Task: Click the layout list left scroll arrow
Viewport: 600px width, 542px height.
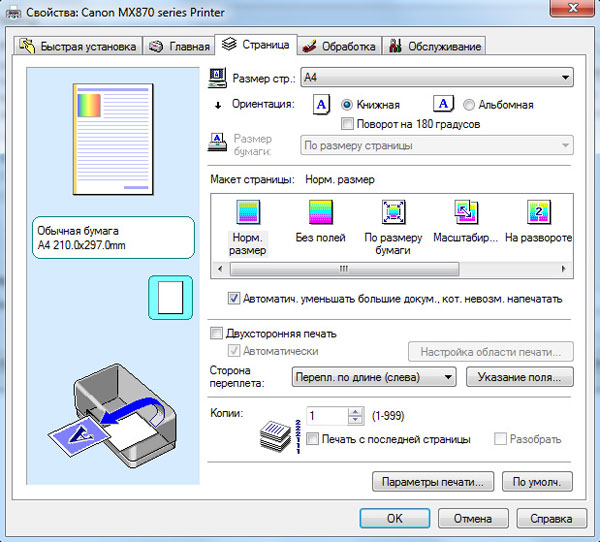Action: 220,269
